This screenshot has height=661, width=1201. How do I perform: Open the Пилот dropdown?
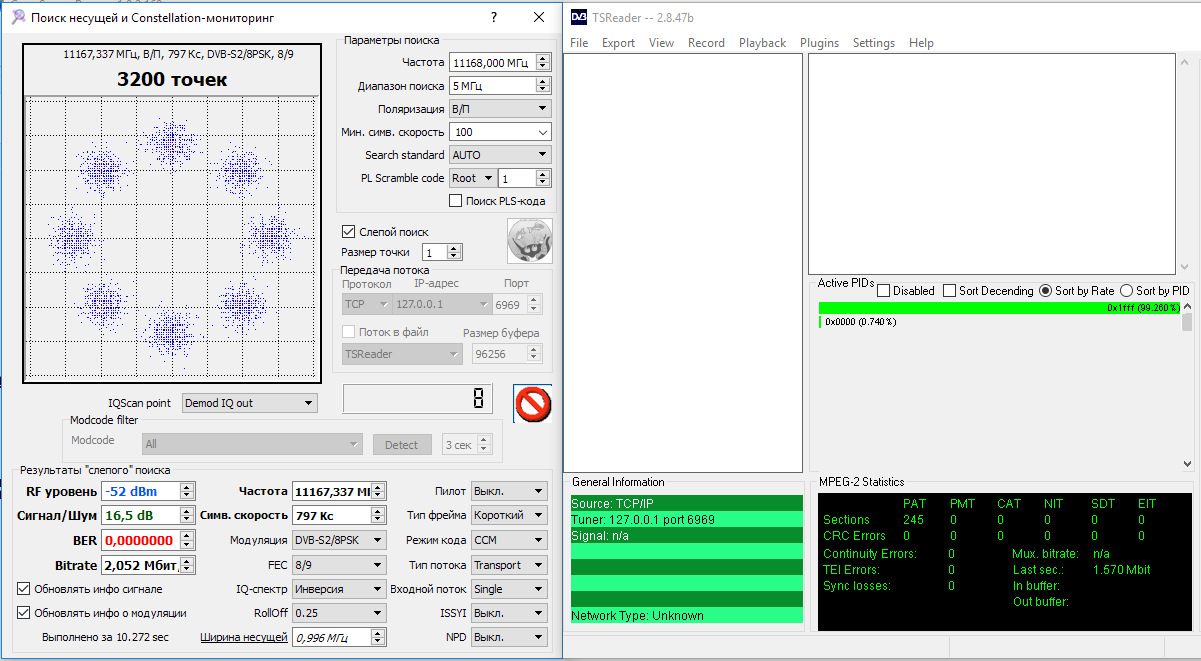[509, 491]
